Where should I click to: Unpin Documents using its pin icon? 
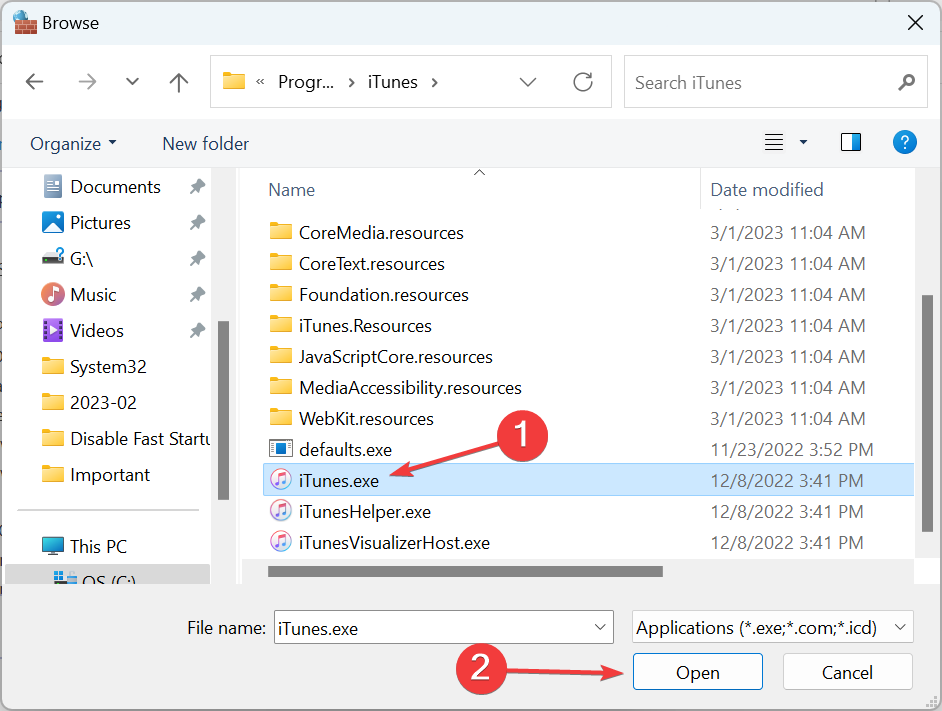click(x=197, y=187)
